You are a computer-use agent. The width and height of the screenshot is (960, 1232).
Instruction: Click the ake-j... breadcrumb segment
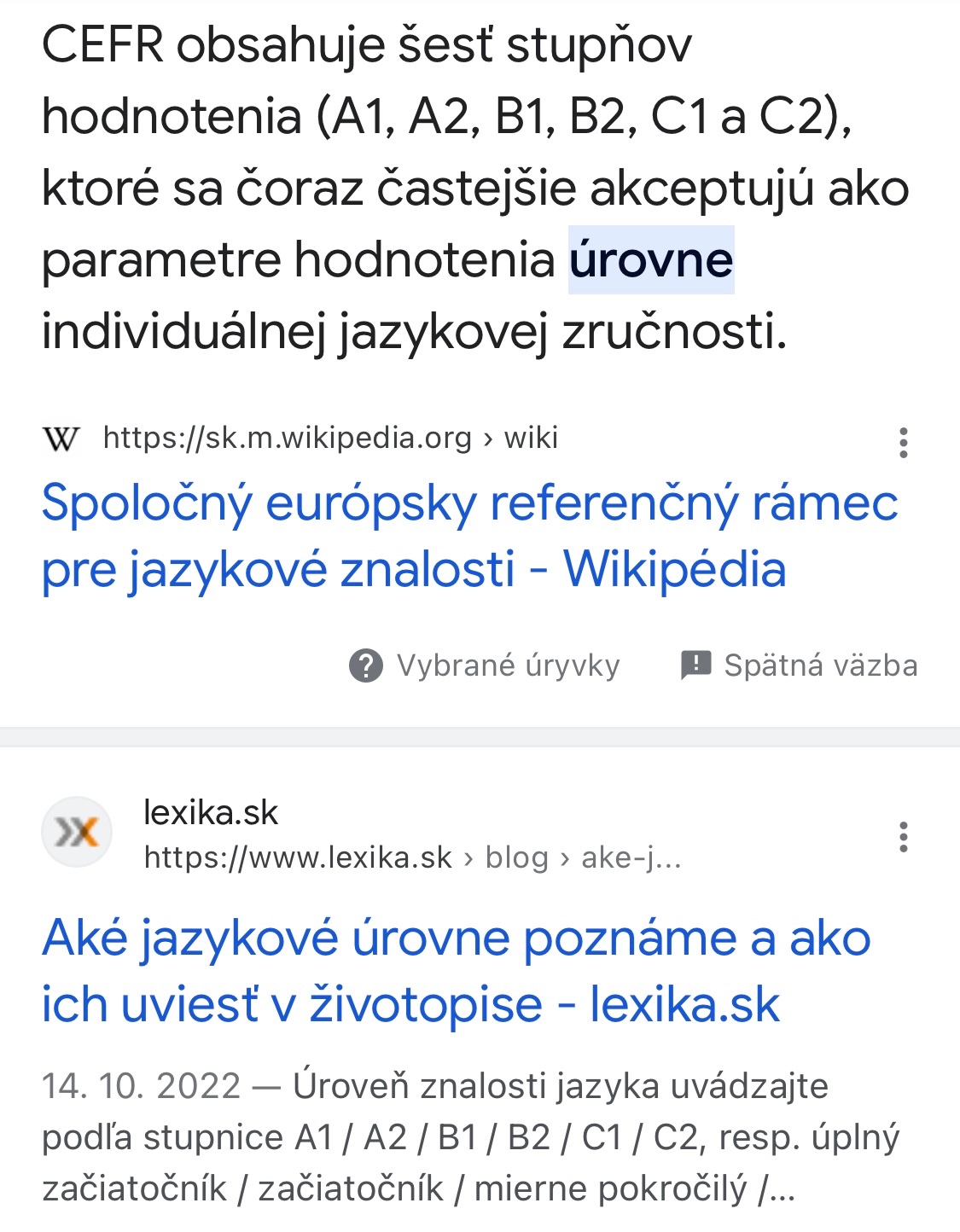pyautogui.click(x=631, y=857)
